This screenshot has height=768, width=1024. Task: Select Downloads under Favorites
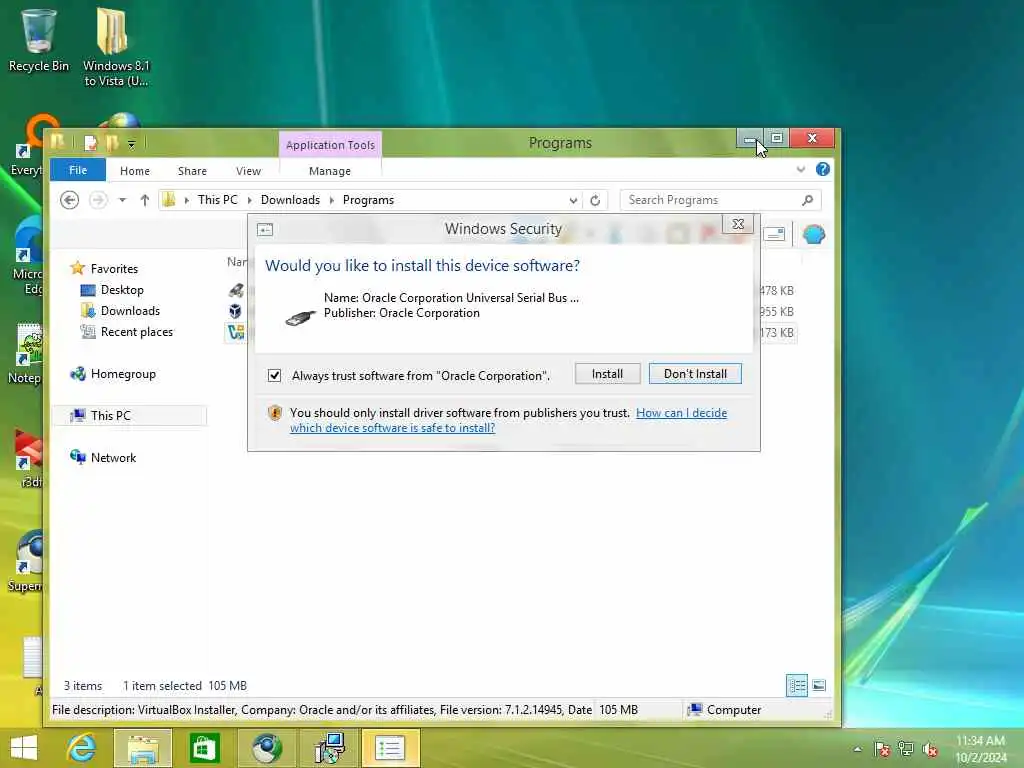(130, 311)
